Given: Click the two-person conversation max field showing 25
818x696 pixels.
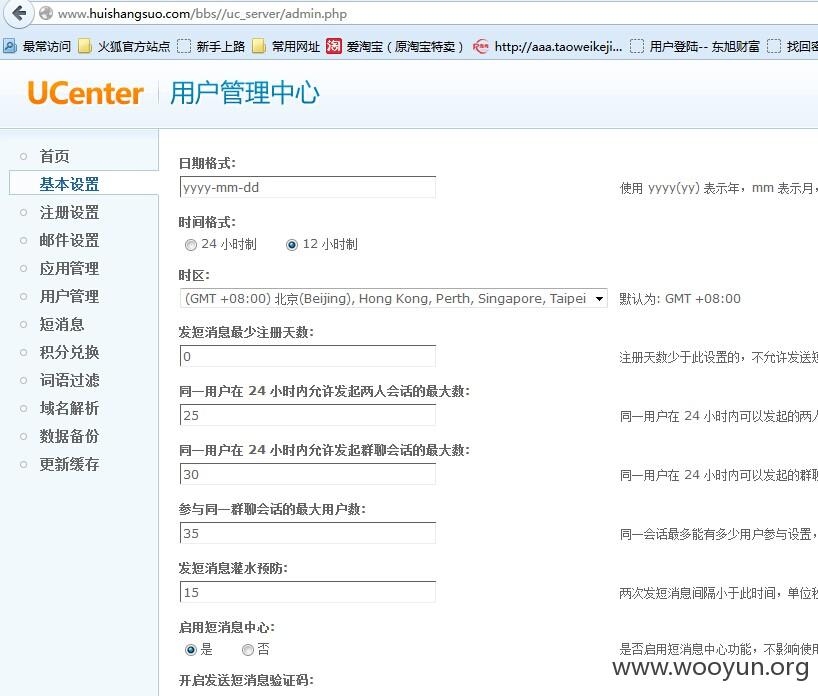Looking at the screenshot, I should (308, 415).
